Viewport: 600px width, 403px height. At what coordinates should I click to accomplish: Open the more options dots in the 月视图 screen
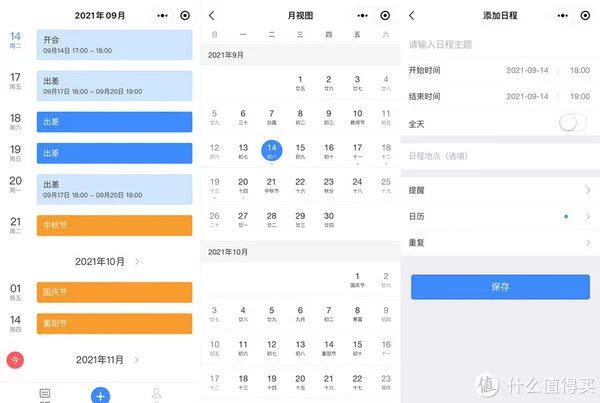pyautogui.click(x=362, y=16)
